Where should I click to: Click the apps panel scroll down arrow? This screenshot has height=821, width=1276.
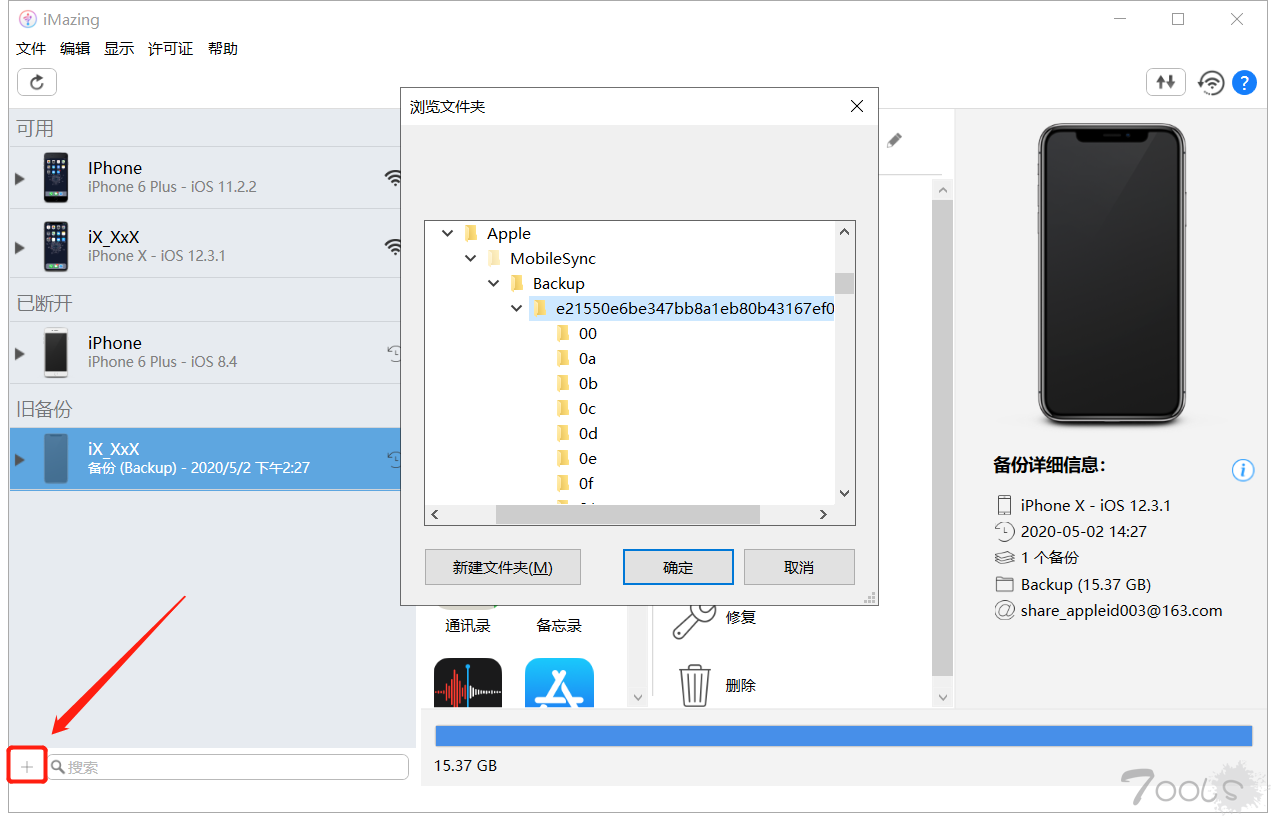point(636,697)
